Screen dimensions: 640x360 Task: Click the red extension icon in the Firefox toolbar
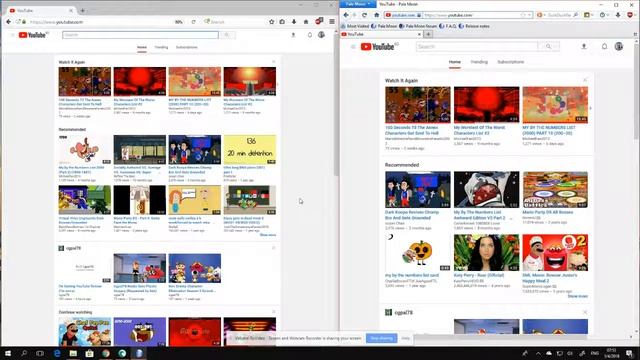(x=318, y=21)
